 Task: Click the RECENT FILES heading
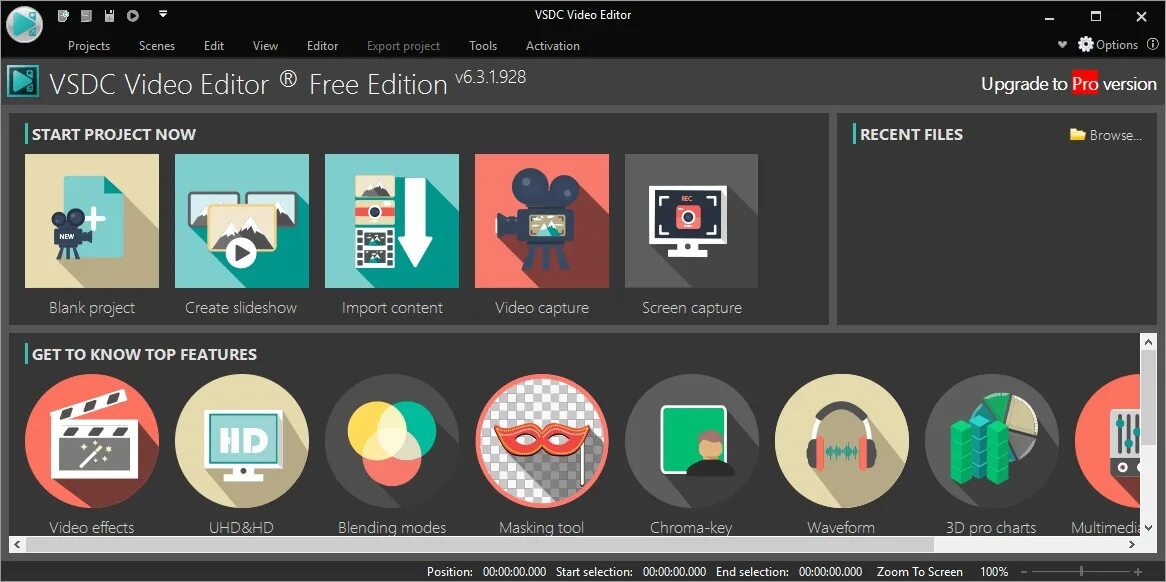[911, 135]
